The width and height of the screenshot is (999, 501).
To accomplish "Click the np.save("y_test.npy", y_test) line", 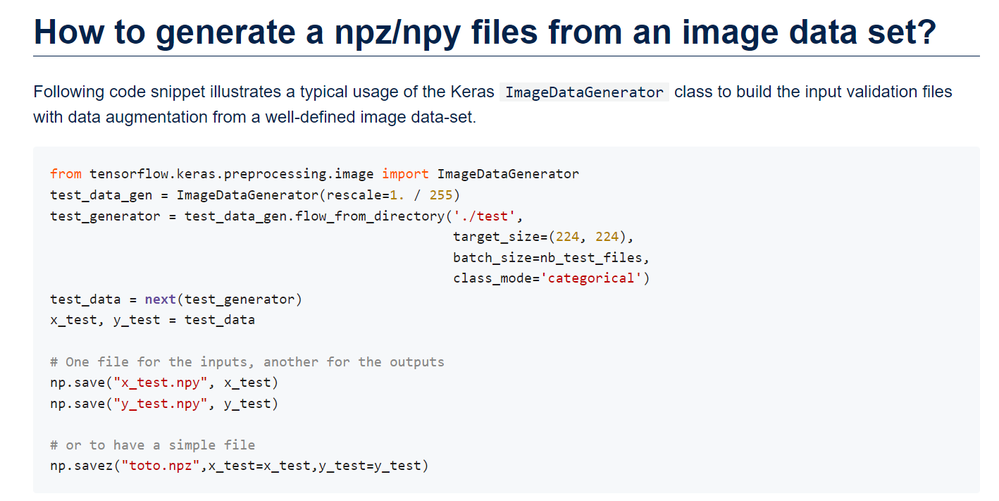I will pyautogui.click(x=164, y=403).
